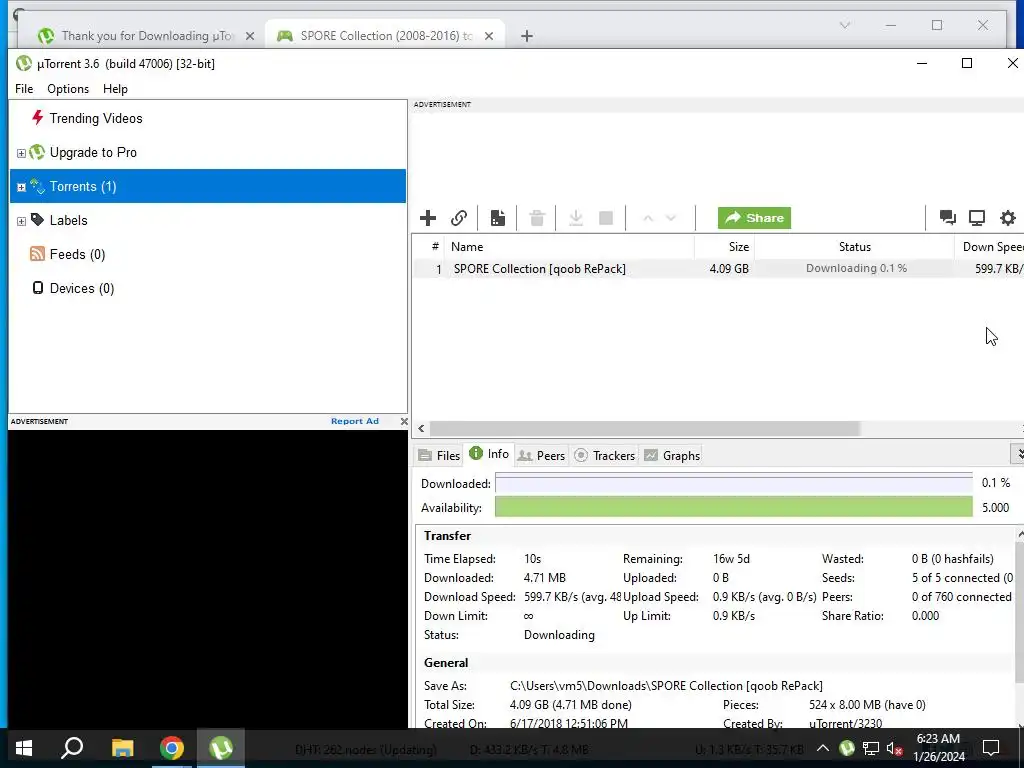Image resolution: width=1024 pixels, height=768 pixels.
Task: Open the Help menu
Action: click(x=116, y=89)
